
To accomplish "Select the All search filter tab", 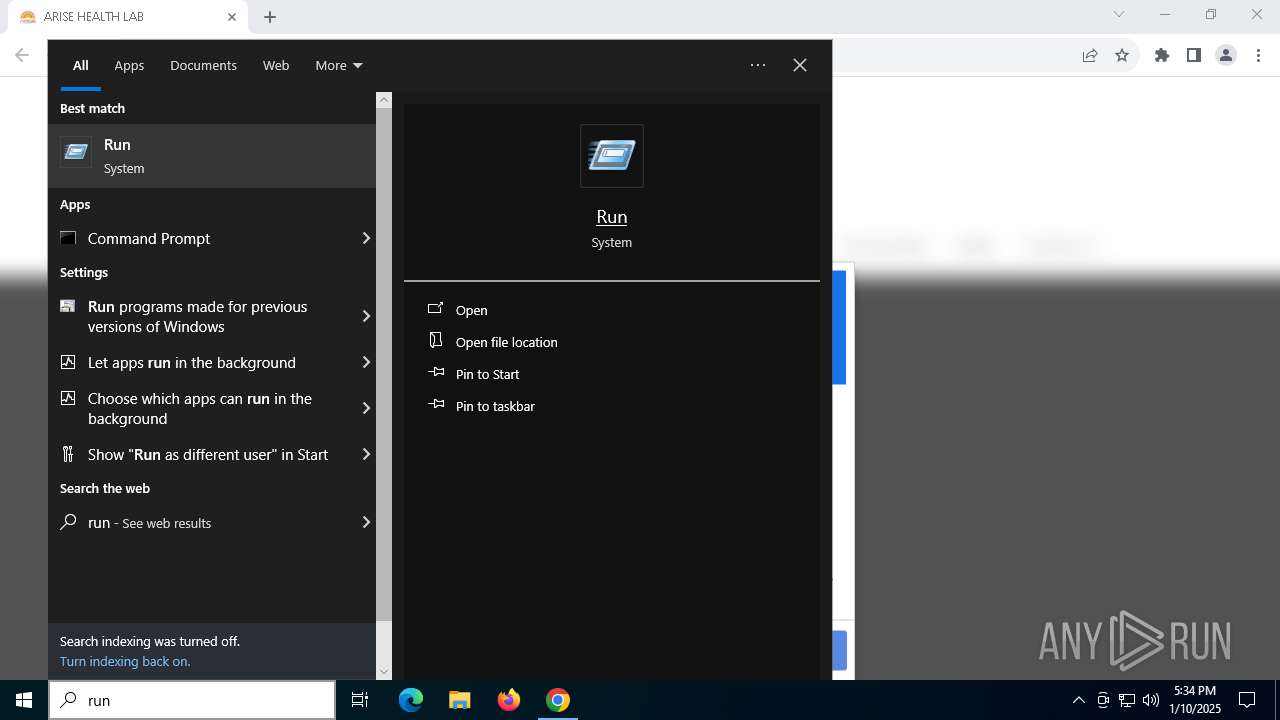I will click(x=81, y=65).
